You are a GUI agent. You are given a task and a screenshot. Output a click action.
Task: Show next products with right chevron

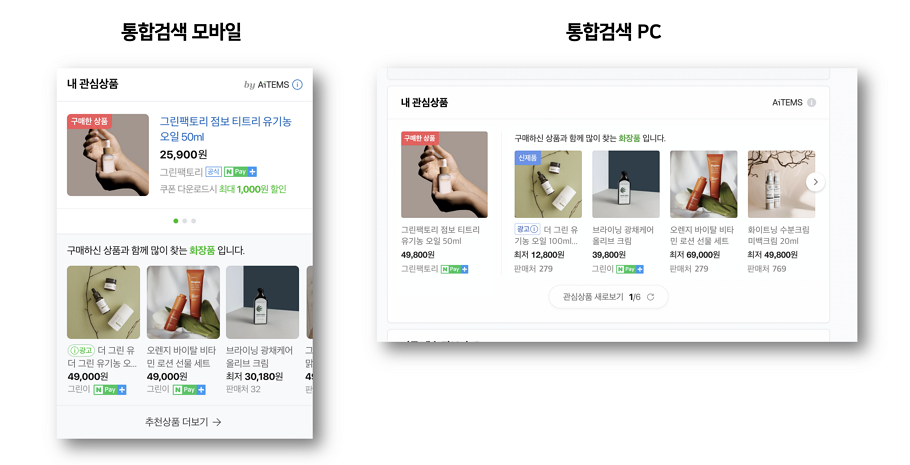coord(815,182)
